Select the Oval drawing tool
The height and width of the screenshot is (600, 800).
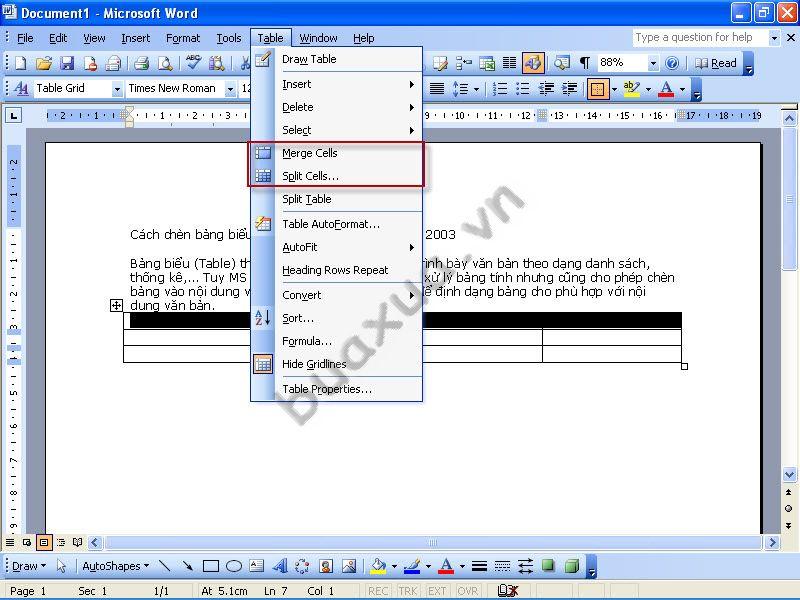coord(234,566)
